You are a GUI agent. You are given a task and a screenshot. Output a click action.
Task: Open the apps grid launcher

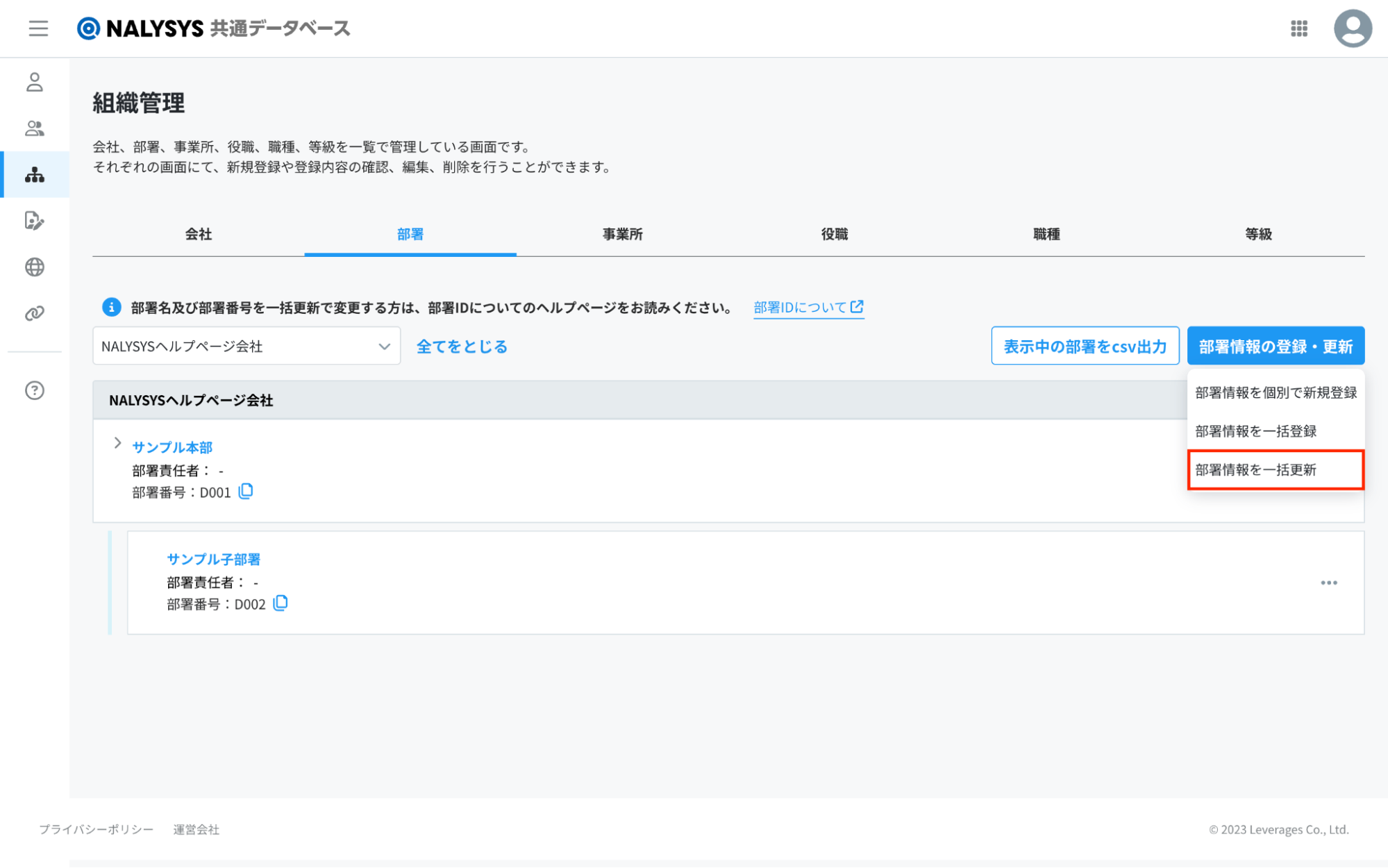coord(1298,28)
